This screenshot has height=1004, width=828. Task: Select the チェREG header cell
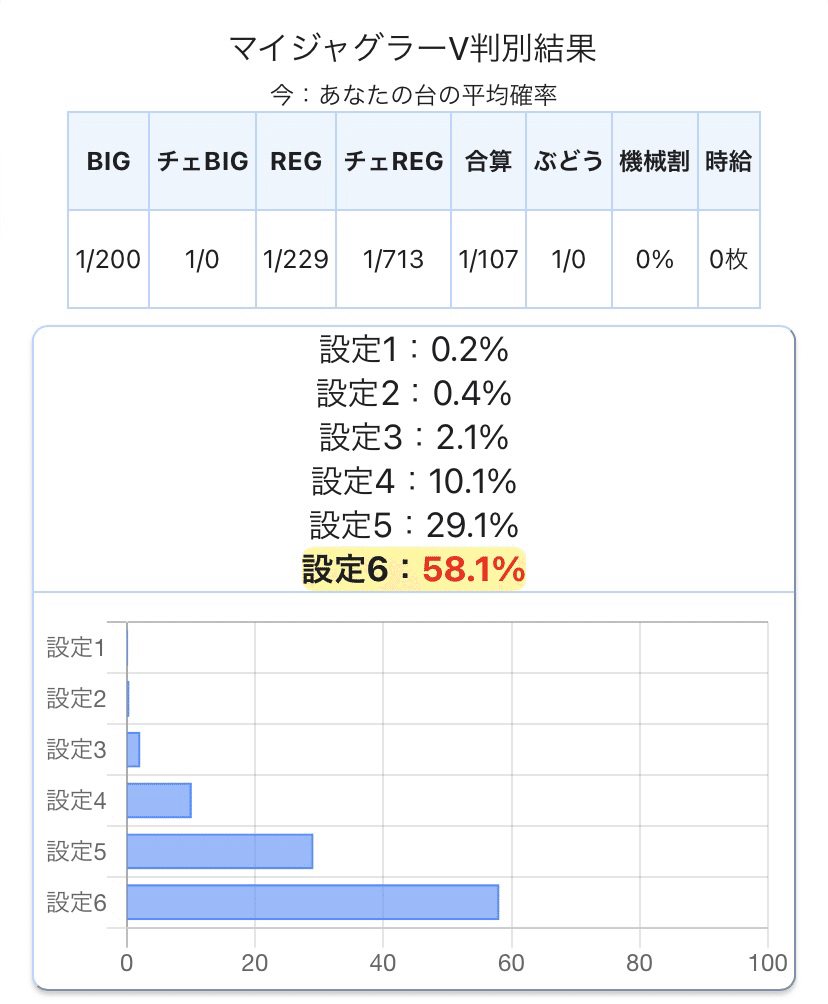[393, 161]
